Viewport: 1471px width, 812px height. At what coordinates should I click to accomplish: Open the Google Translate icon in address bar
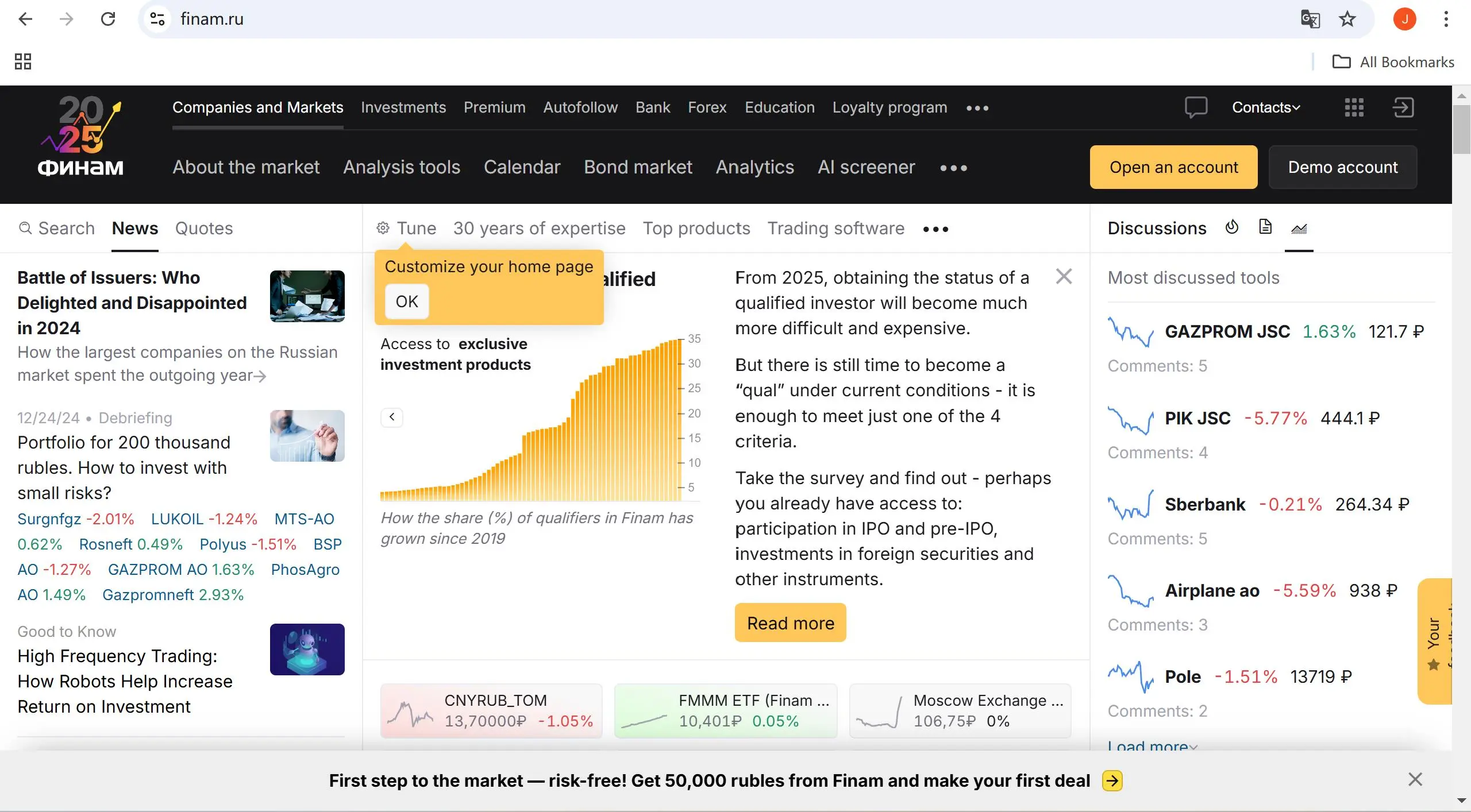[x=1310, y=19]
